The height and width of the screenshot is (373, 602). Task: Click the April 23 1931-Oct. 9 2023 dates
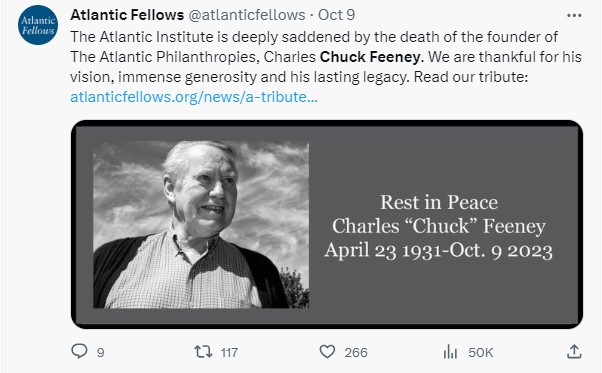[x=438, y=251]
